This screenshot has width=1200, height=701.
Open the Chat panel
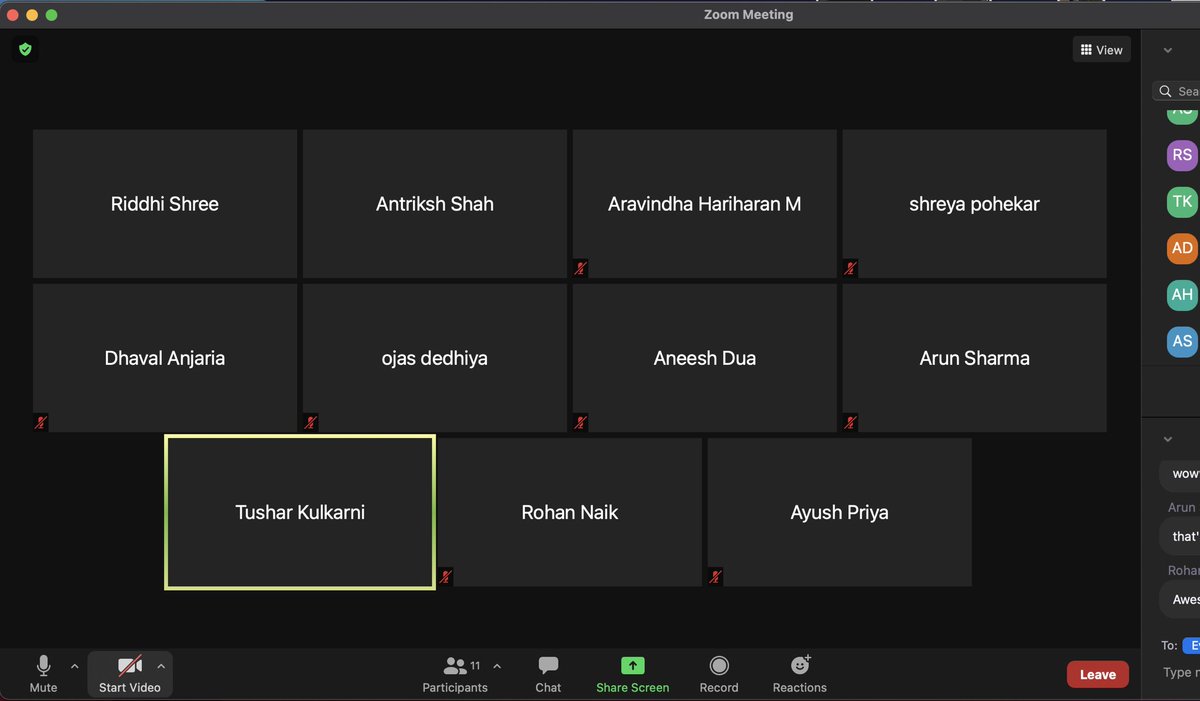click(548, 673)
